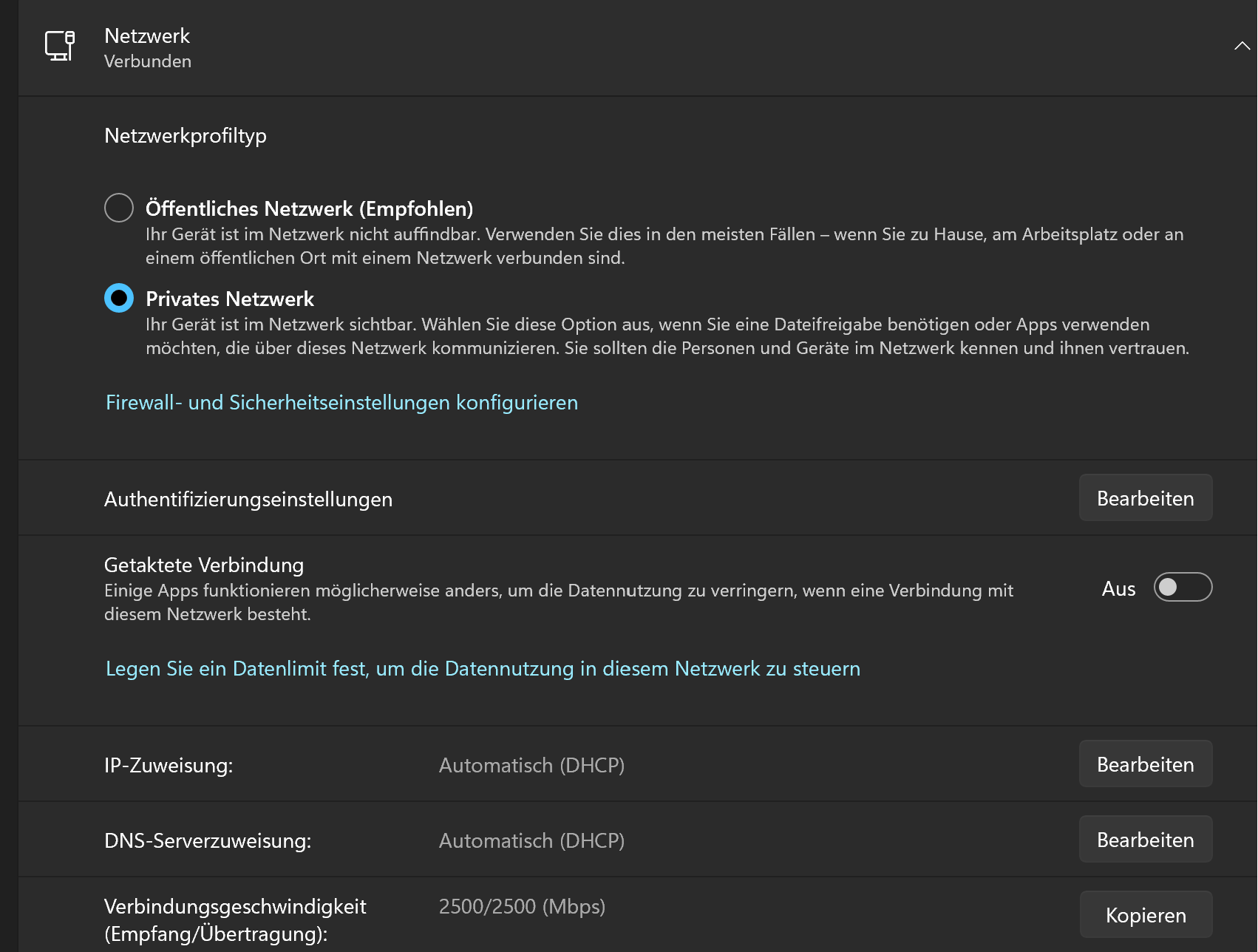This screenshot has width=1258, height=952.
Task: Open the Datenlimit festlegen link
Action: [x=483, y=668]
